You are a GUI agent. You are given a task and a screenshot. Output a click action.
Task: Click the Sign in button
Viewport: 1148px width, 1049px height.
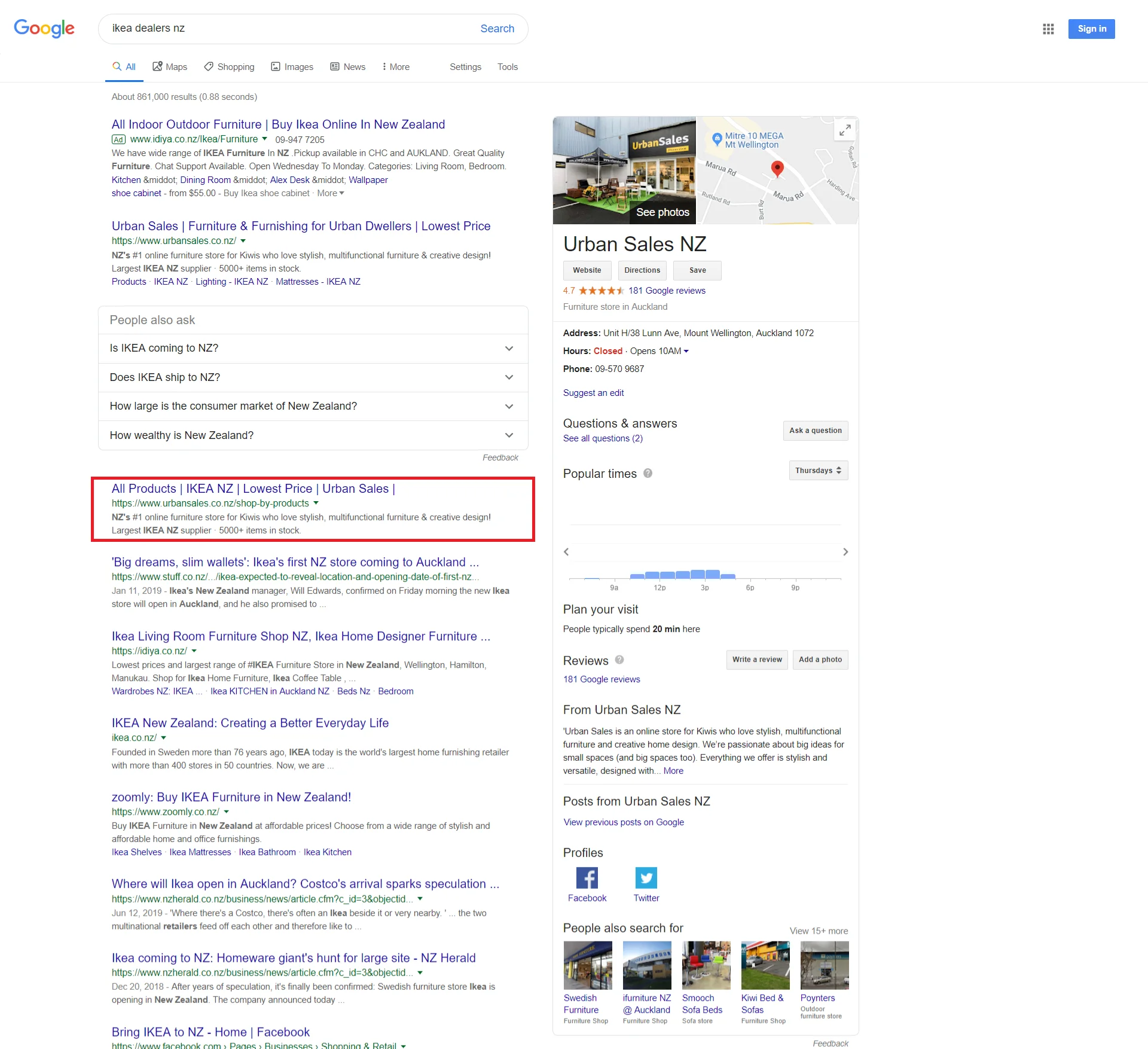pyautogui.click(x=1091, y=29)
